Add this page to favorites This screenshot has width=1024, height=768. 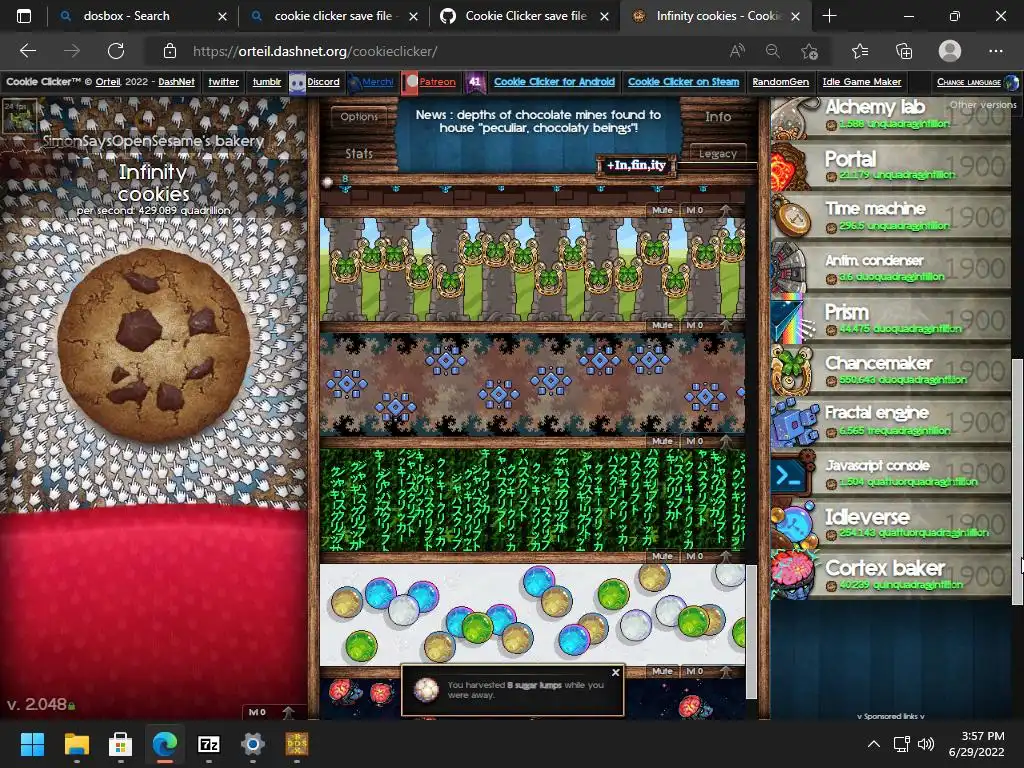(809, 51)
